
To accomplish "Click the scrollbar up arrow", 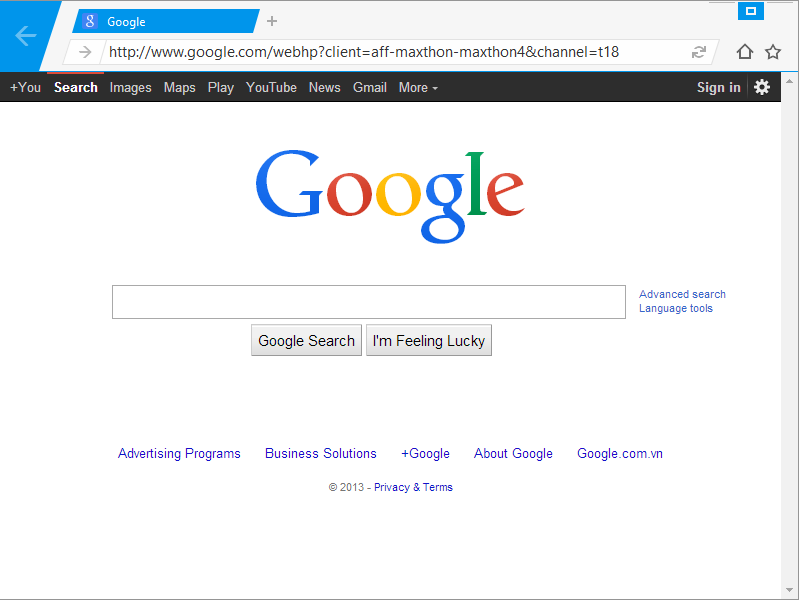I will pos(789,81).
